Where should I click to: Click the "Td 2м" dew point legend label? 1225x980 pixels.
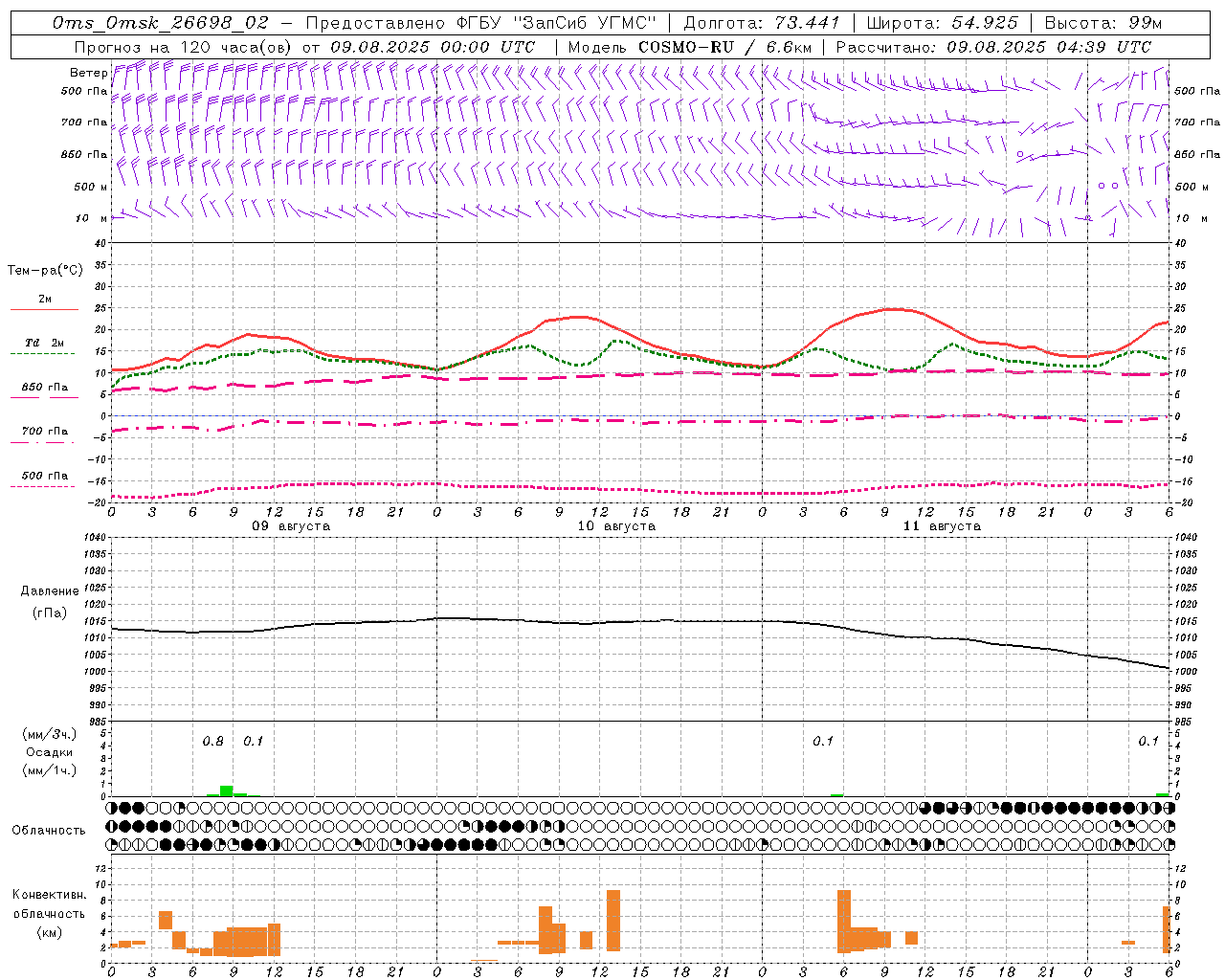[45, 343]
